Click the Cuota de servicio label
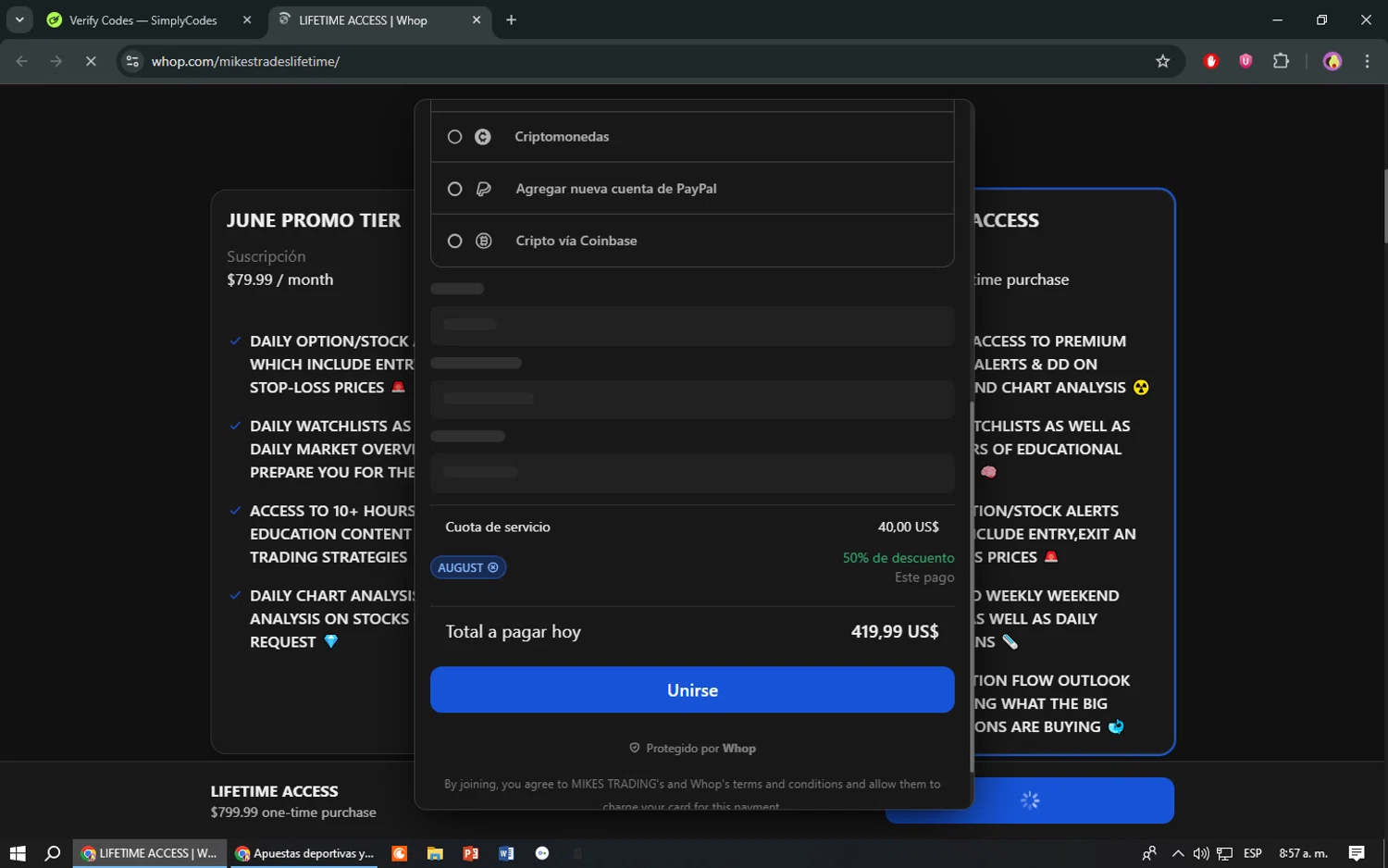 [x=498, y=527]
